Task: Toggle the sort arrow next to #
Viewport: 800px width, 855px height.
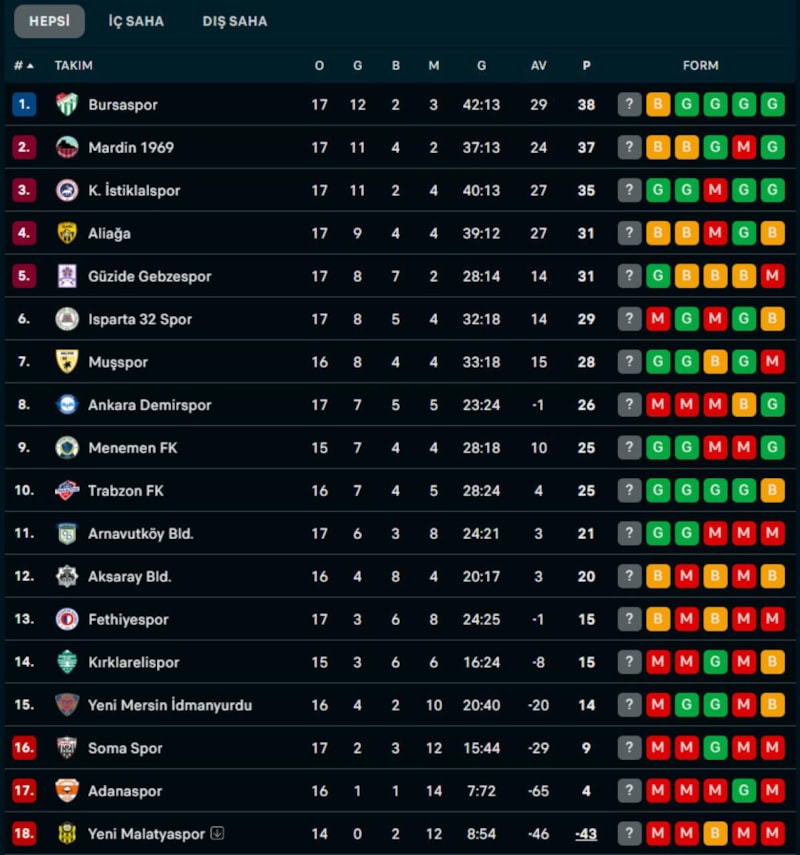Action: click(30, 66)
